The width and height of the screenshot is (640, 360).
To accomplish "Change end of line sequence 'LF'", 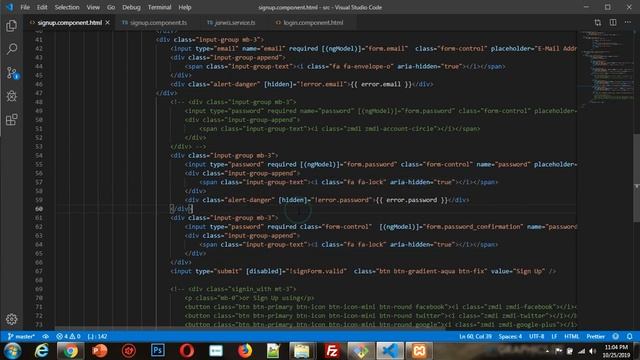I will (x=554, y=336).
